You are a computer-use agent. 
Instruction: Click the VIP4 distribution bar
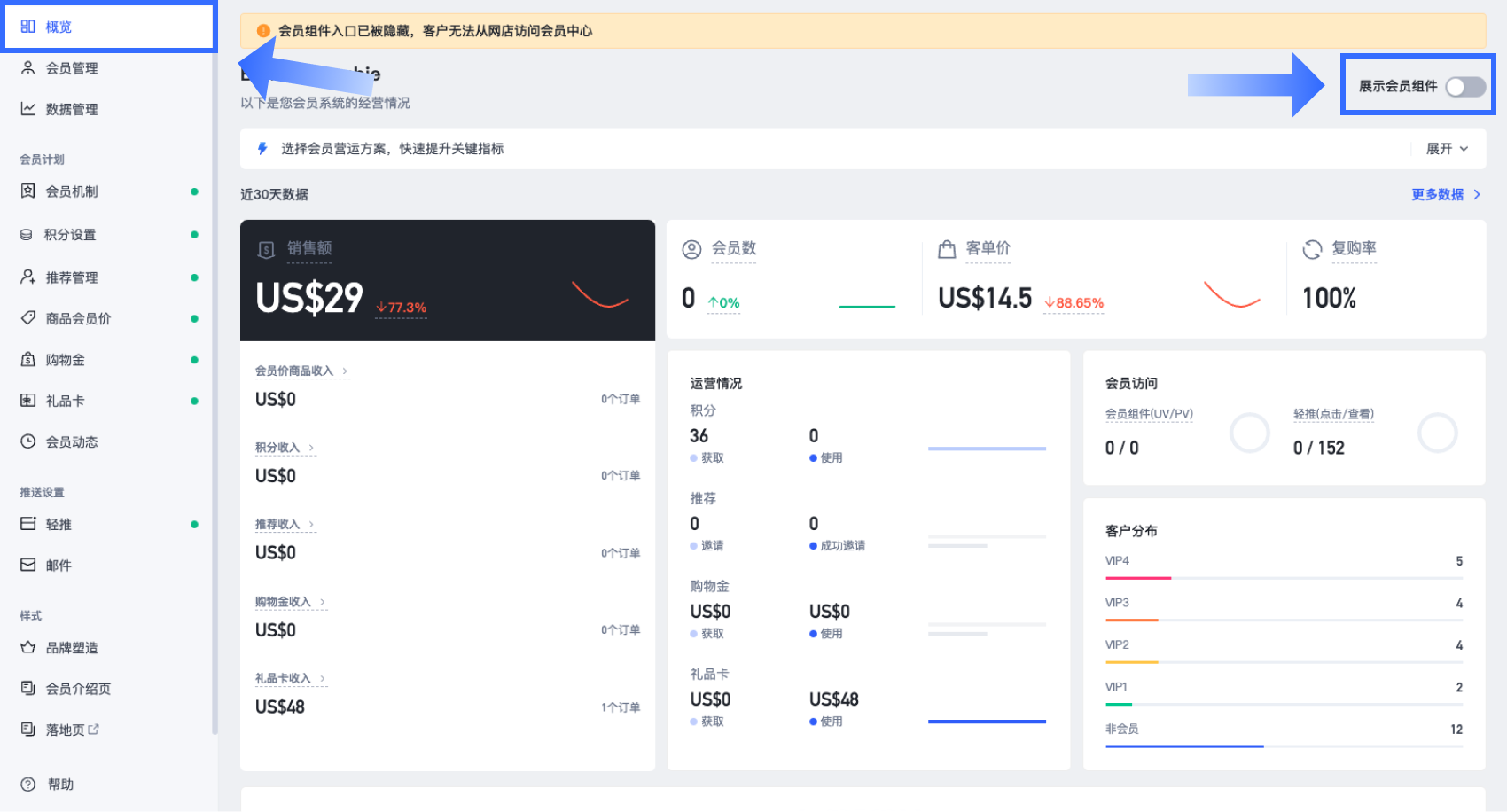pos(1284,578)
